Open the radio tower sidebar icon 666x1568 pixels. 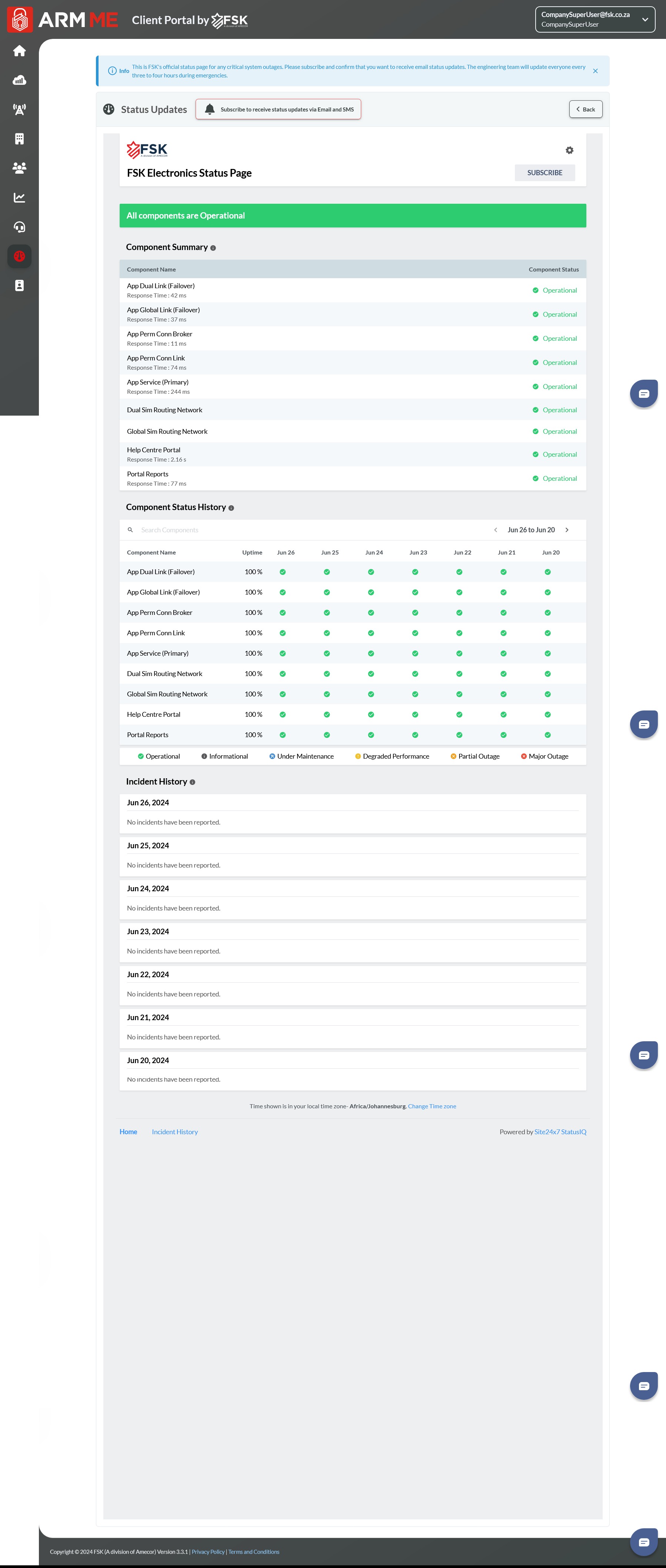20,110
